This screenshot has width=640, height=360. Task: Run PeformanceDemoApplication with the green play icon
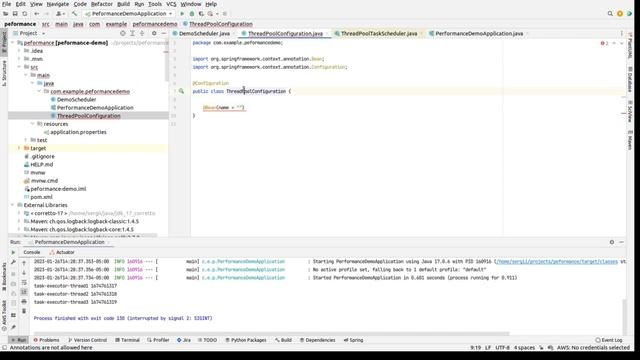[x=182, y=14]
